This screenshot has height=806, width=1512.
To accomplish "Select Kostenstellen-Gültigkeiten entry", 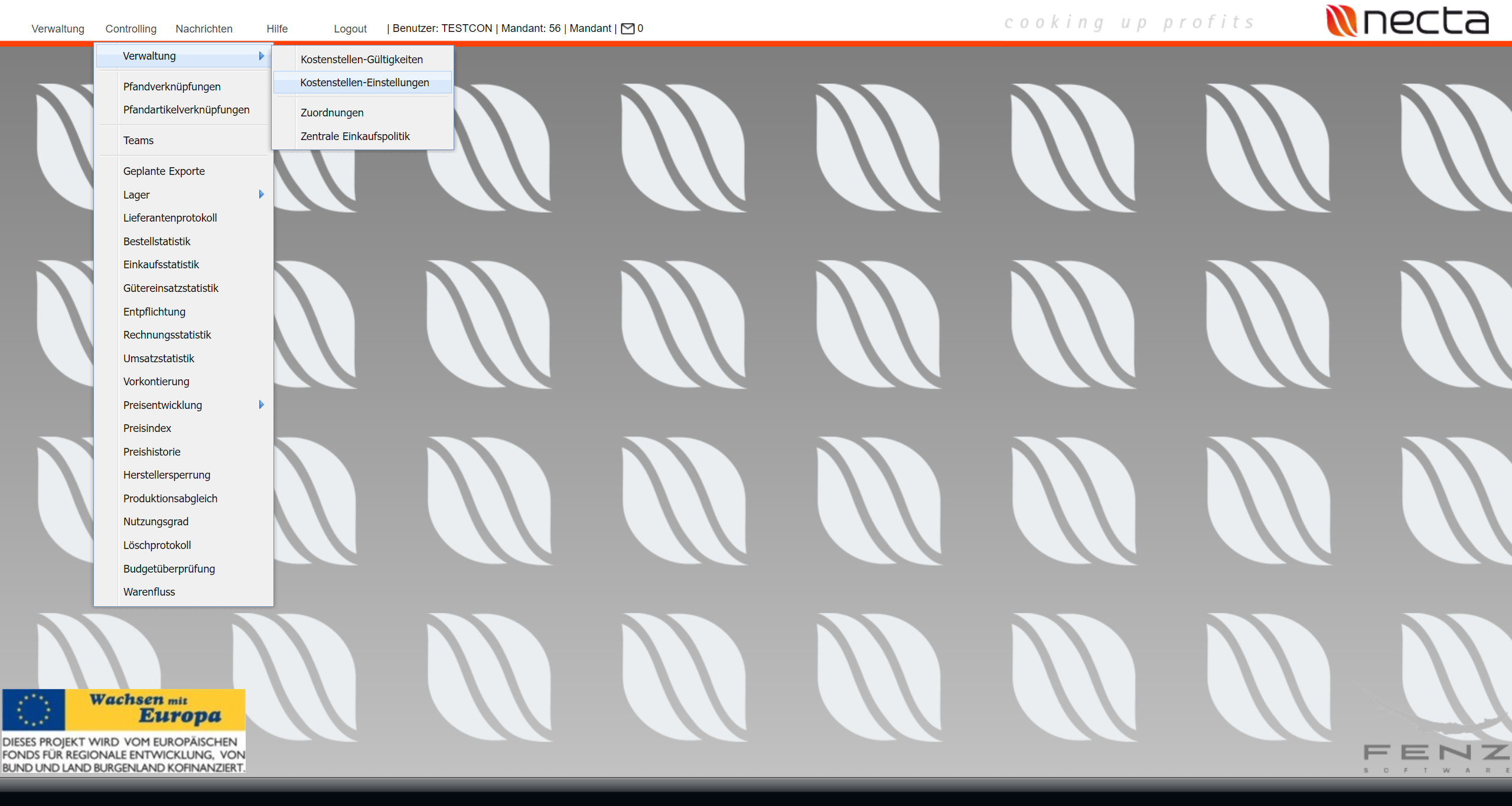I will 361,60.
